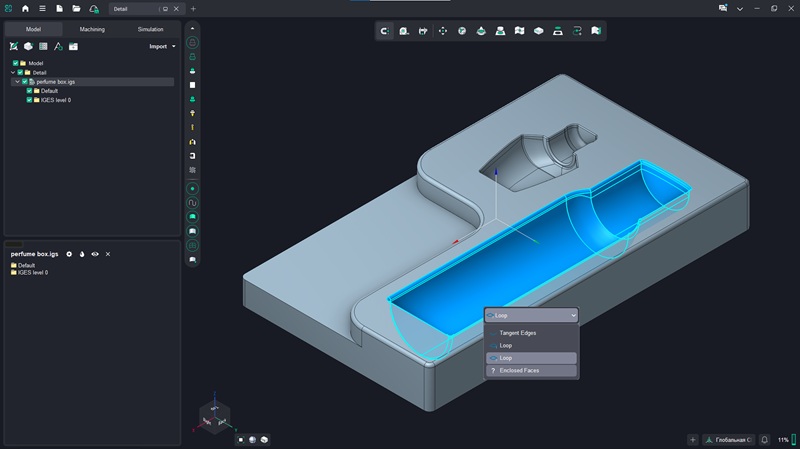Add a new tab with plus icon
Image resolution: width=800 pixels, height=449 pixels.
(194, 9)
